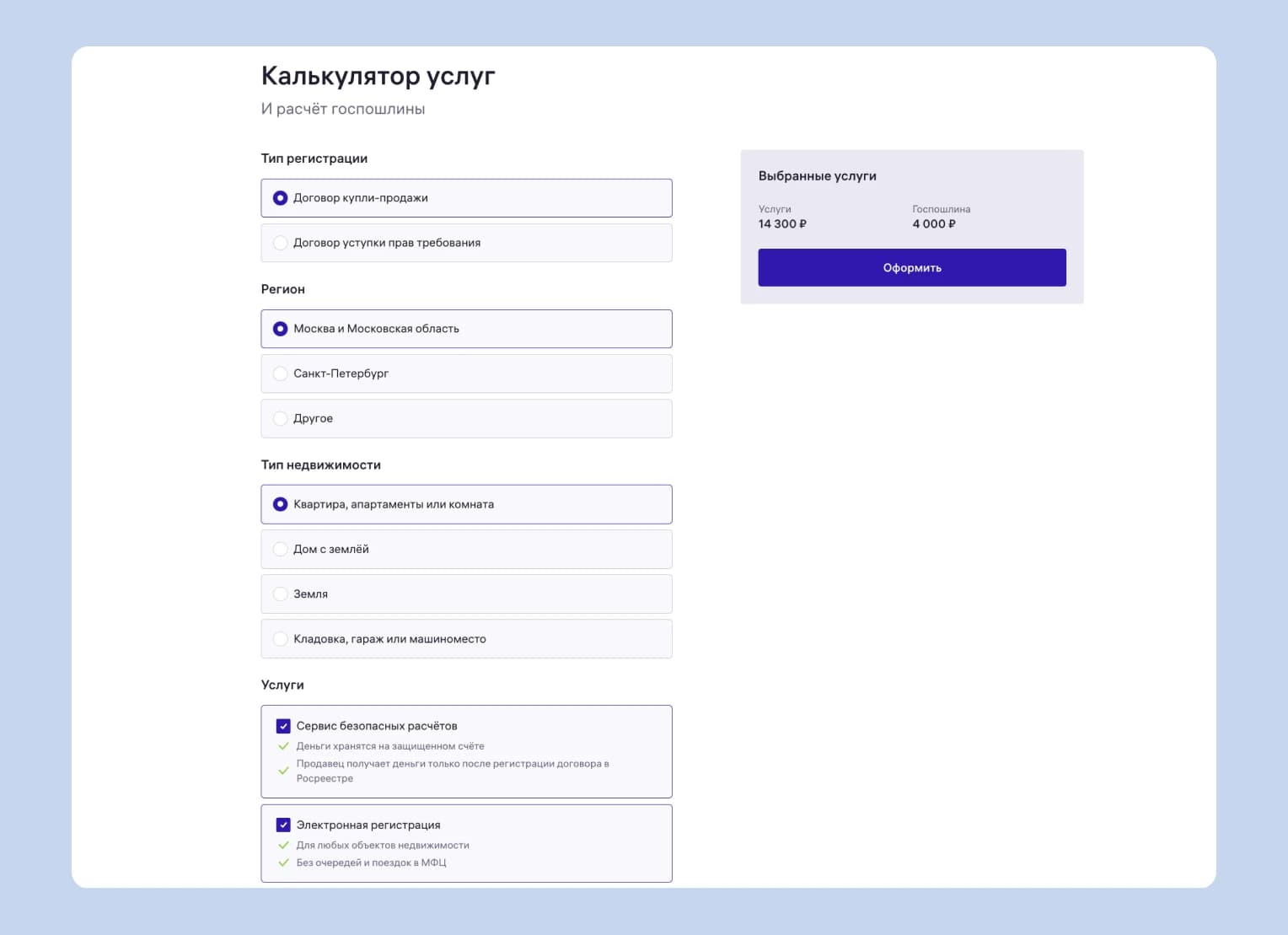The image size is (1288, 935).
Task: Choose the 'Санкт-Петербург' region
Action: (466, 373)
